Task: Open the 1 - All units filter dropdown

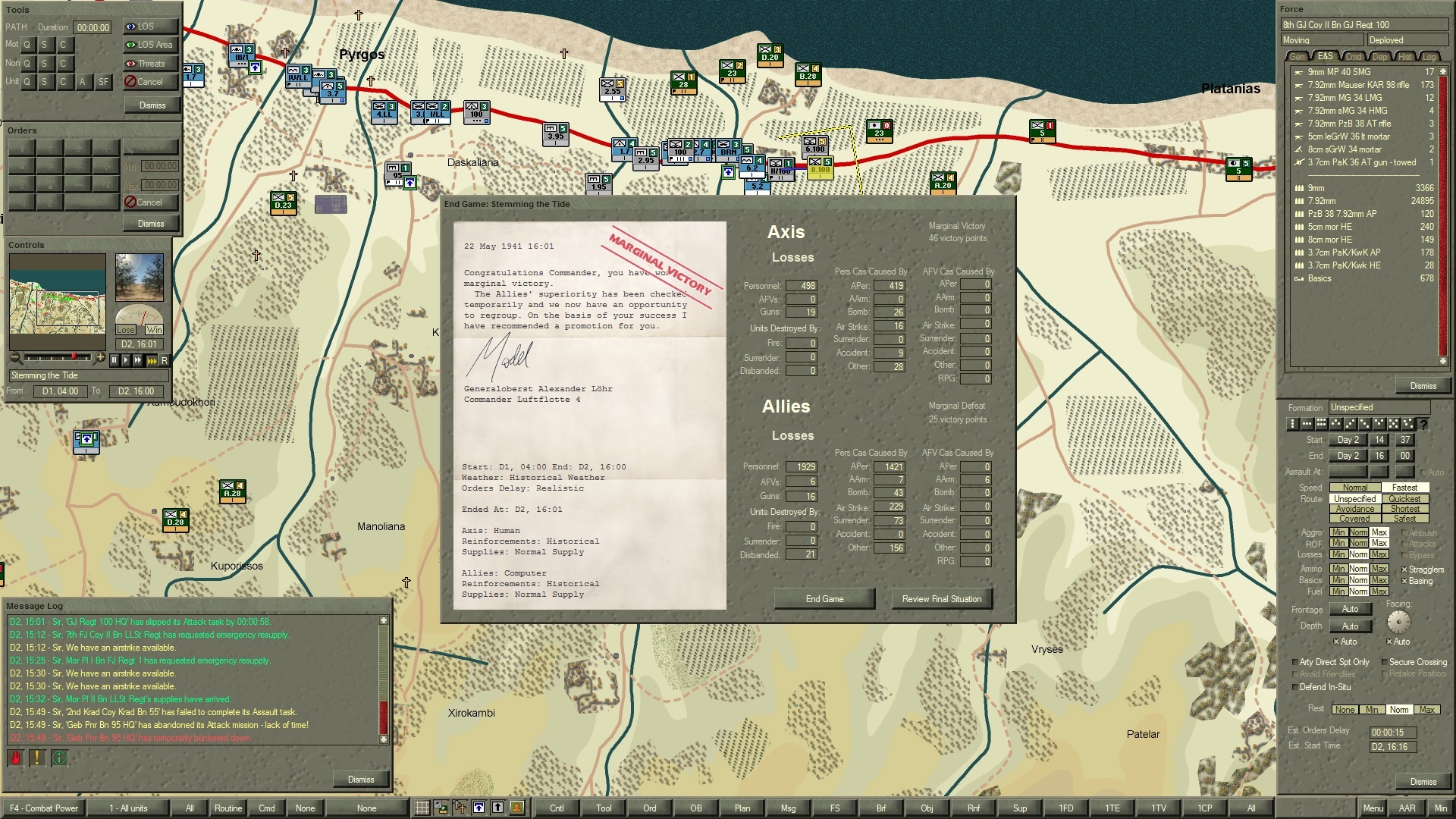Action: tap(128, 808)
